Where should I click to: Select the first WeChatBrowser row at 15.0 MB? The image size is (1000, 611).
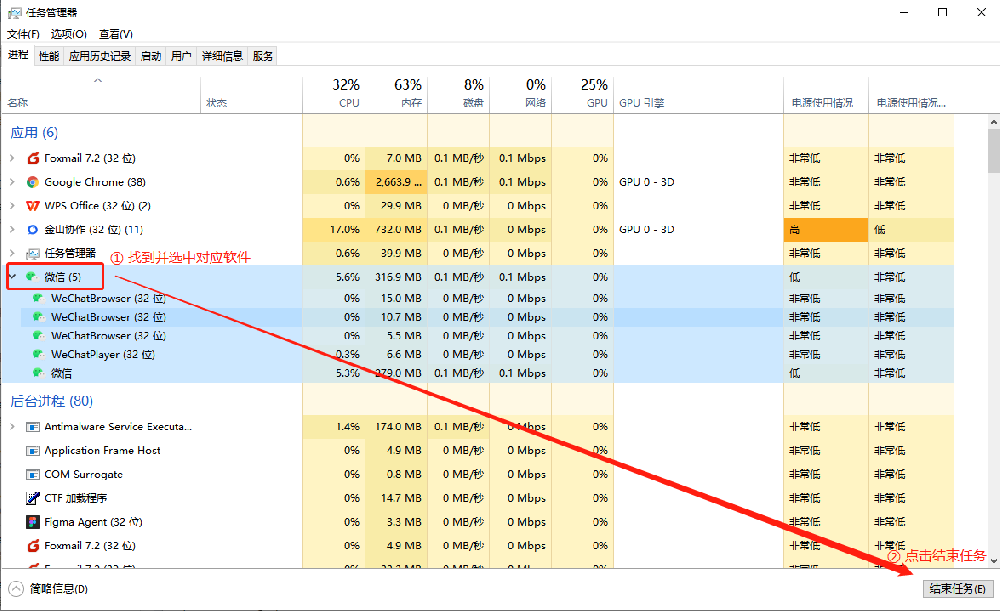coord(478,298)
